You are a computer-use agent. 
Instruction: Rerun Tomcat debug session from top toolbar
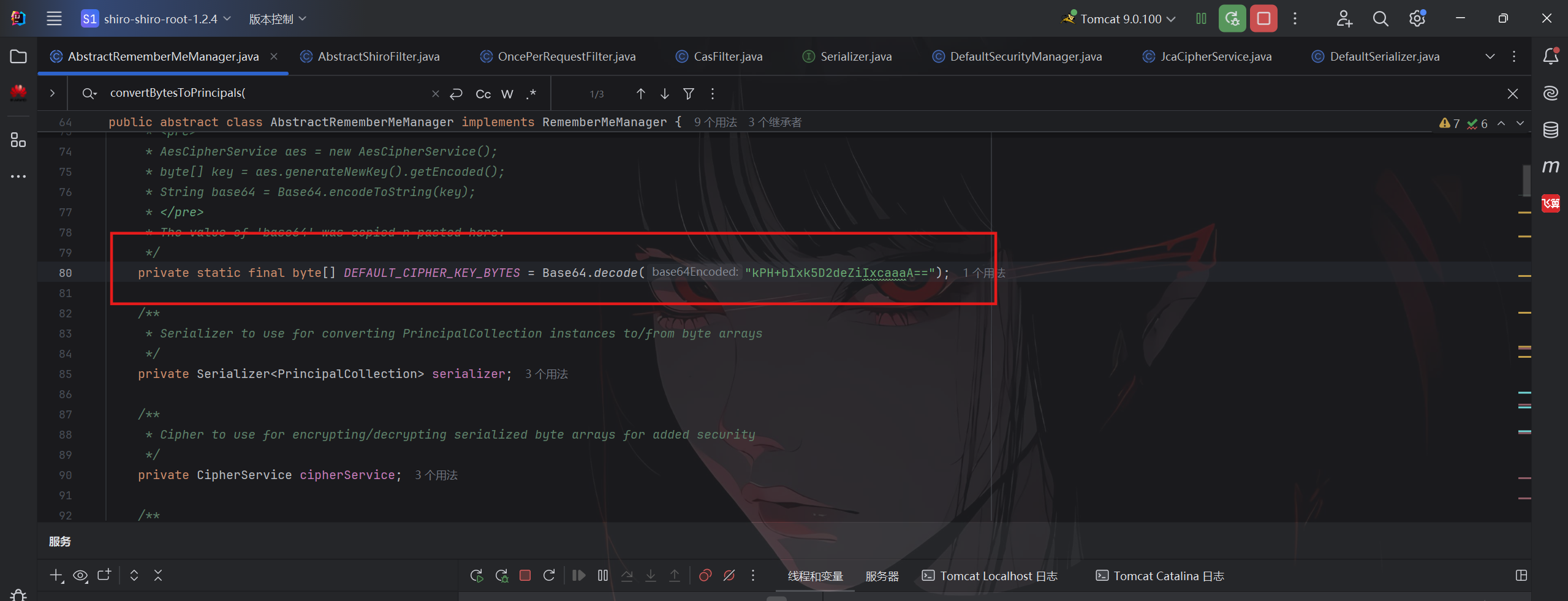[1232, 18]
